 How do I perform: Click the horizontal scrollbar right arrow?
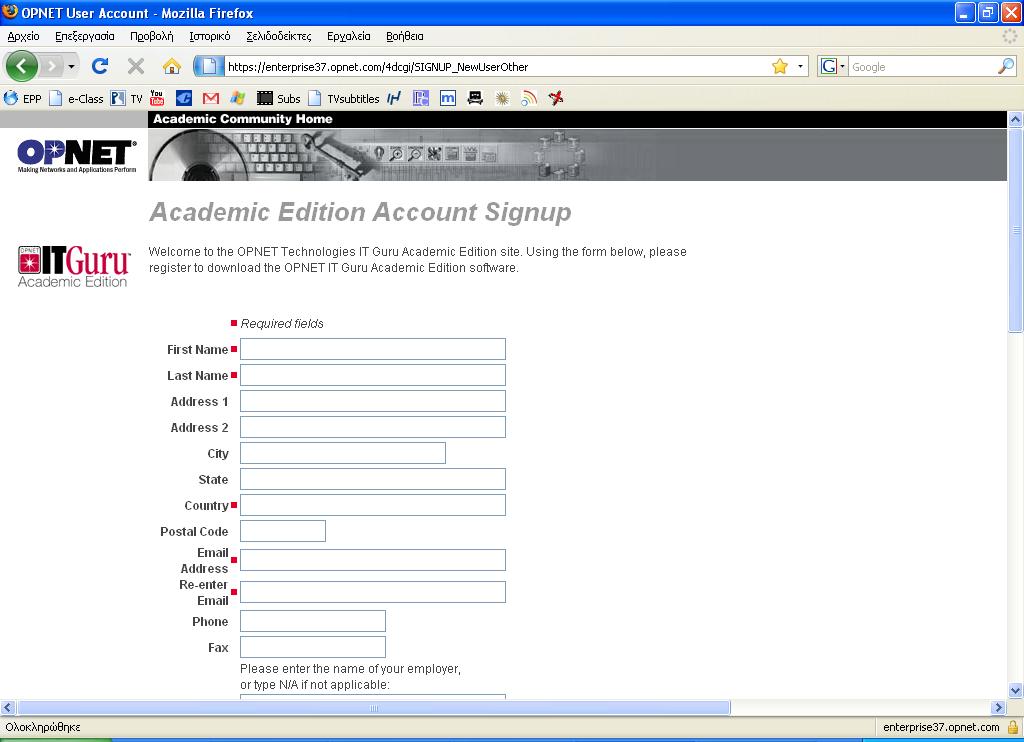(997, 707)
